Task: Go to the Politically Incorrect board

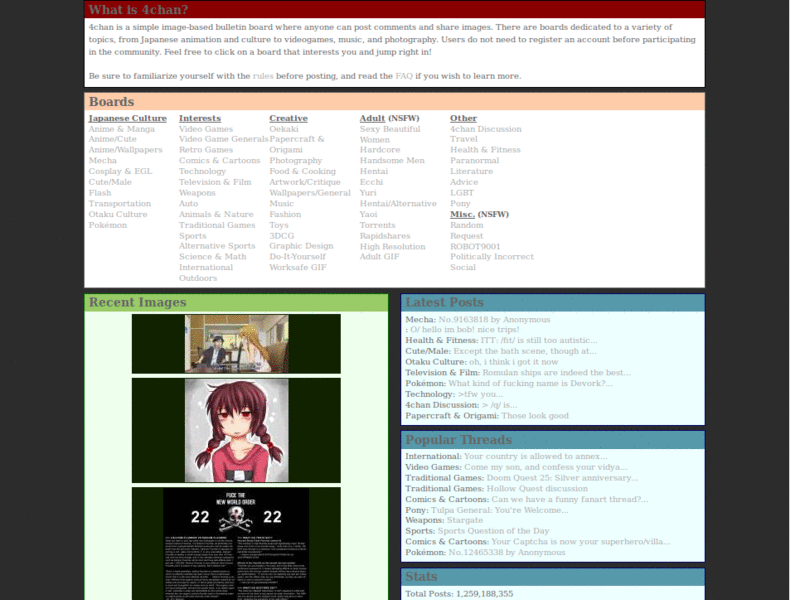Action: tap(492, 257)
